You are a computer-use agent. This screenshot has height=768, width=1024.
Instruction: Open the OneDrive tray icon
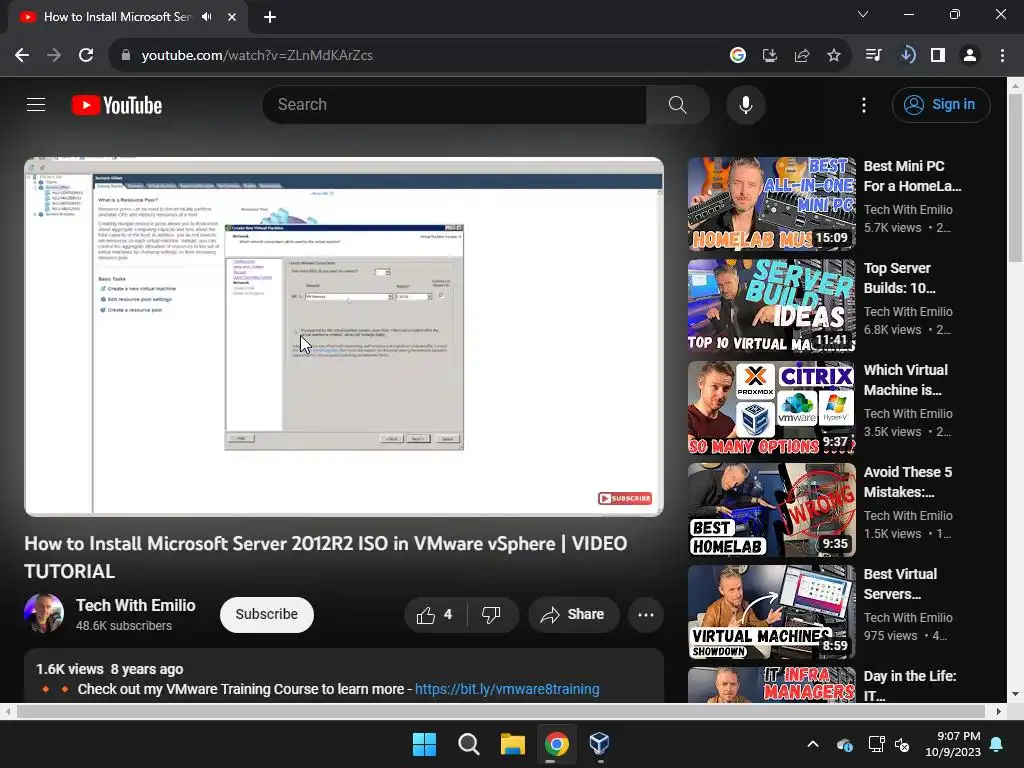tap(844, 744)
